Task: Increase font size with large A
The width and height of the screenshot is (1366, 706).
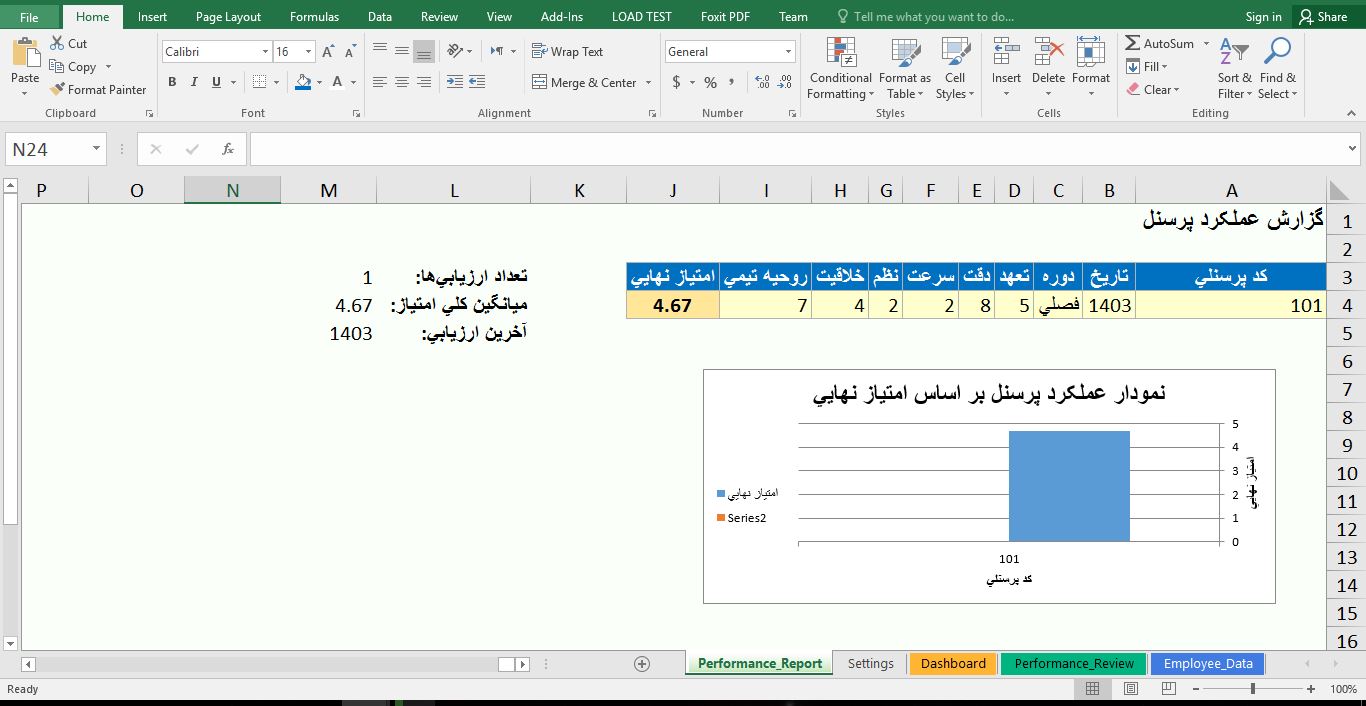Action: click(x=328, y=52)
